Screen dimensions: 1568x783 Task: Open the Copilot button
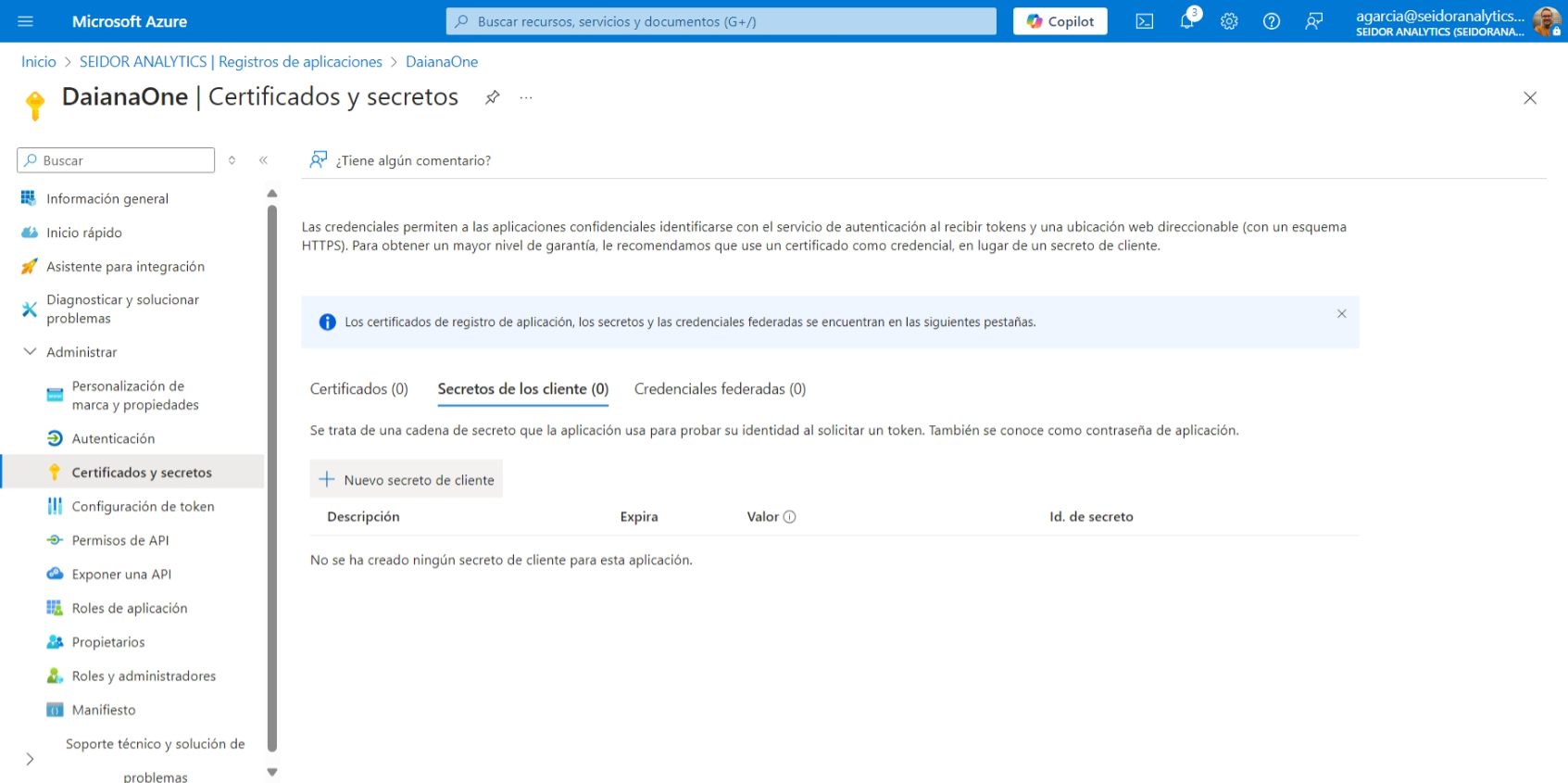1060,21
